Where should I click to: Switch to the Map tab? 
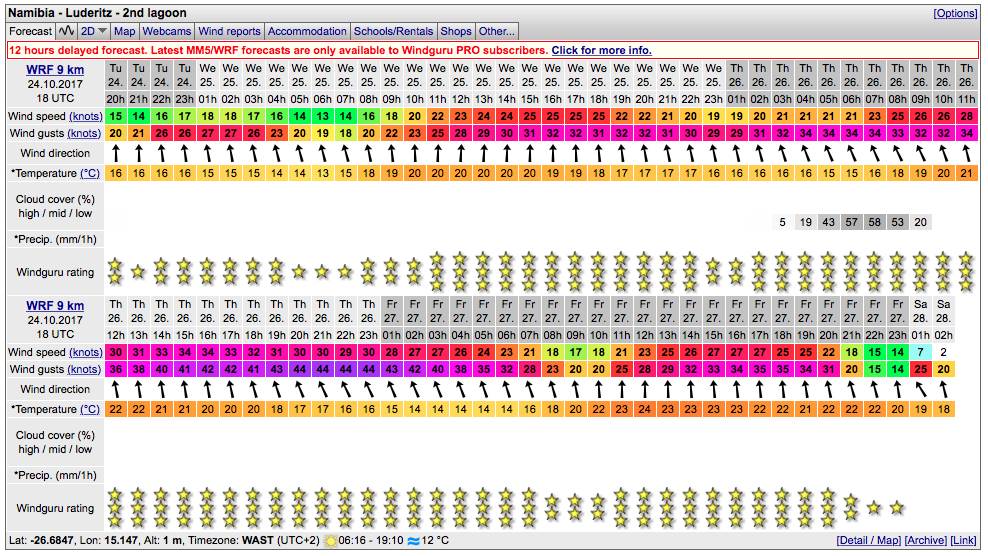pos(124,31)
